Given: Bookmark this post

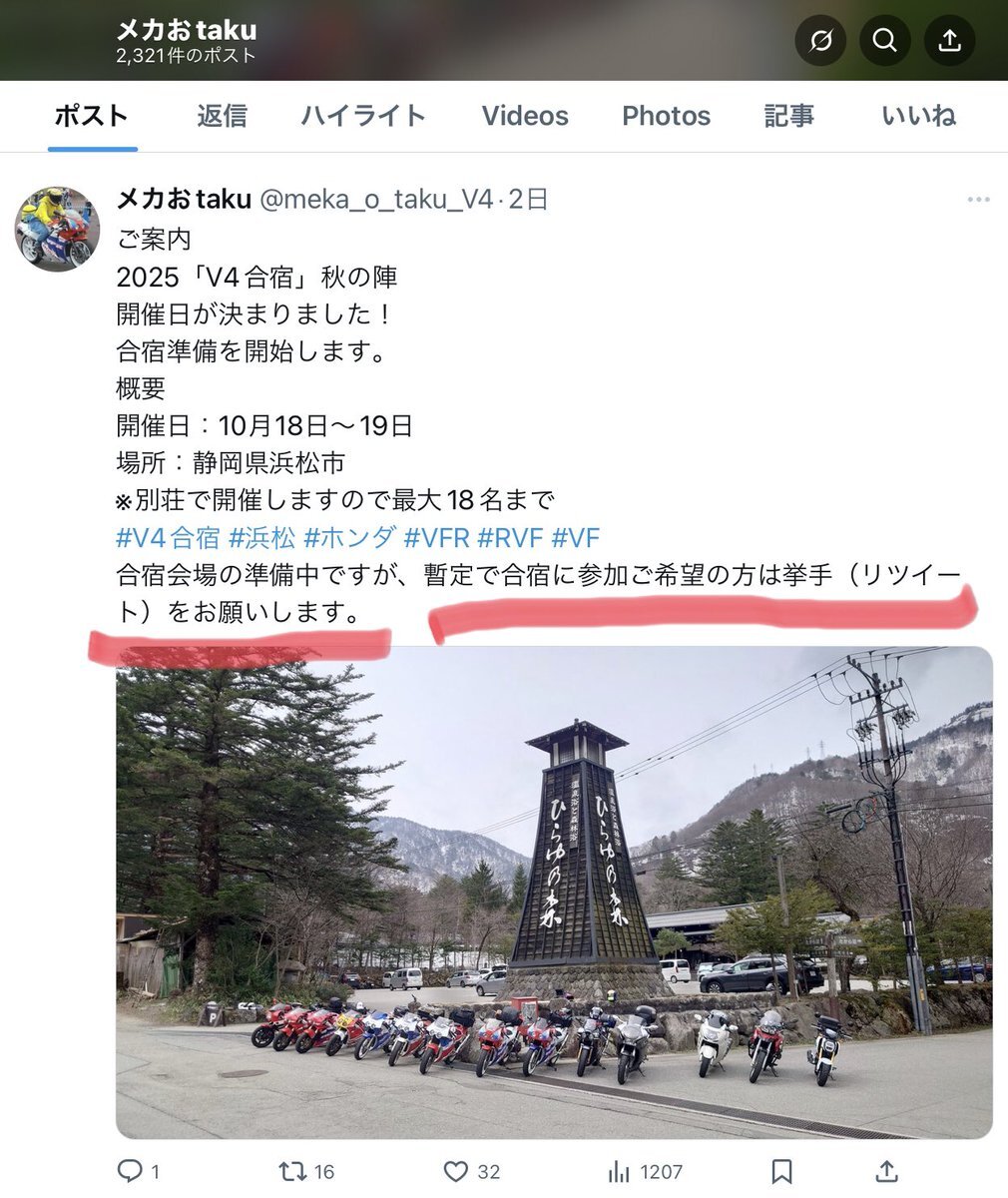Looking at the screenshot, I should [781, 1171].
